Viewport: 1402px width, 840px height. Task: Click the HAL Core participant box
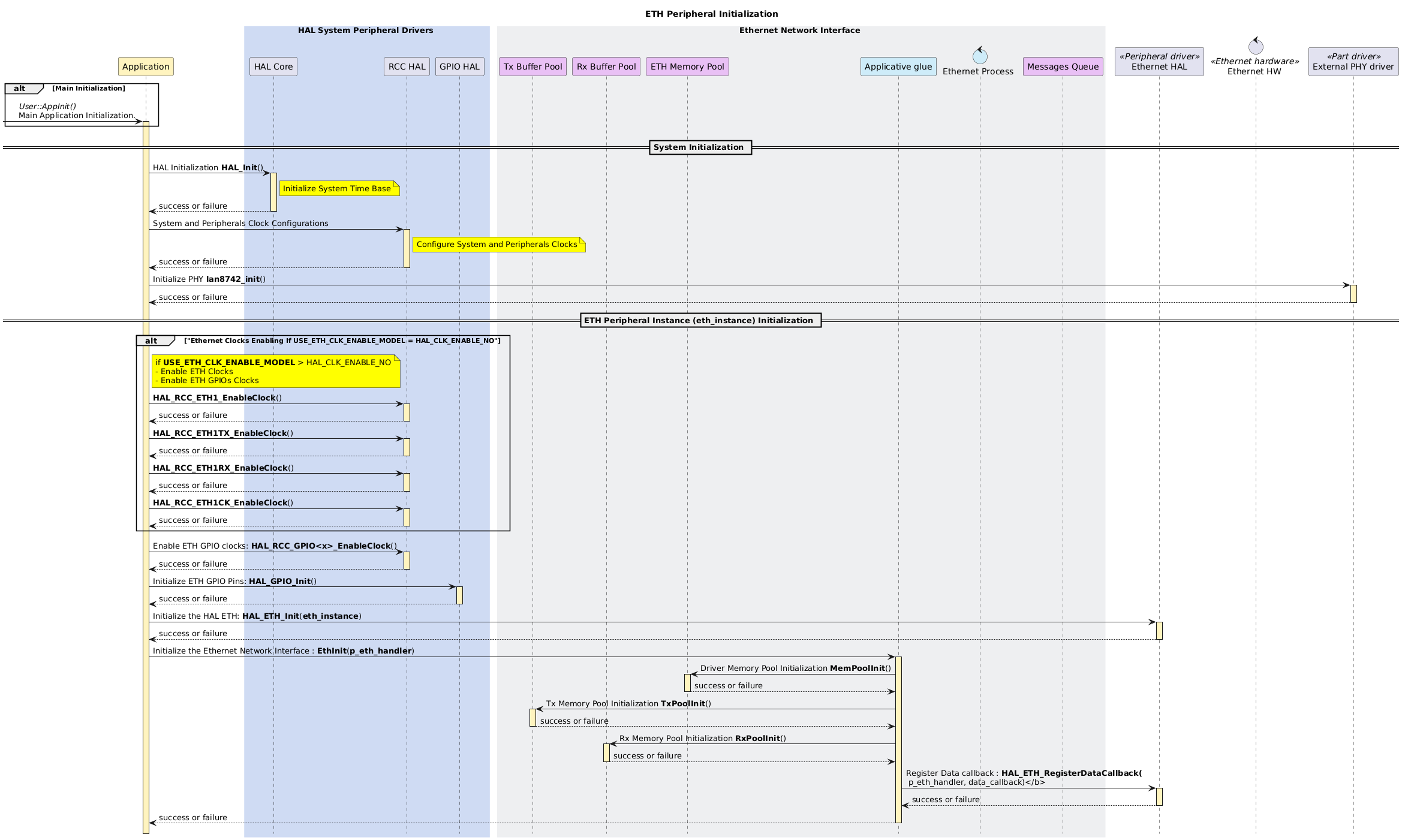(273, 67)
